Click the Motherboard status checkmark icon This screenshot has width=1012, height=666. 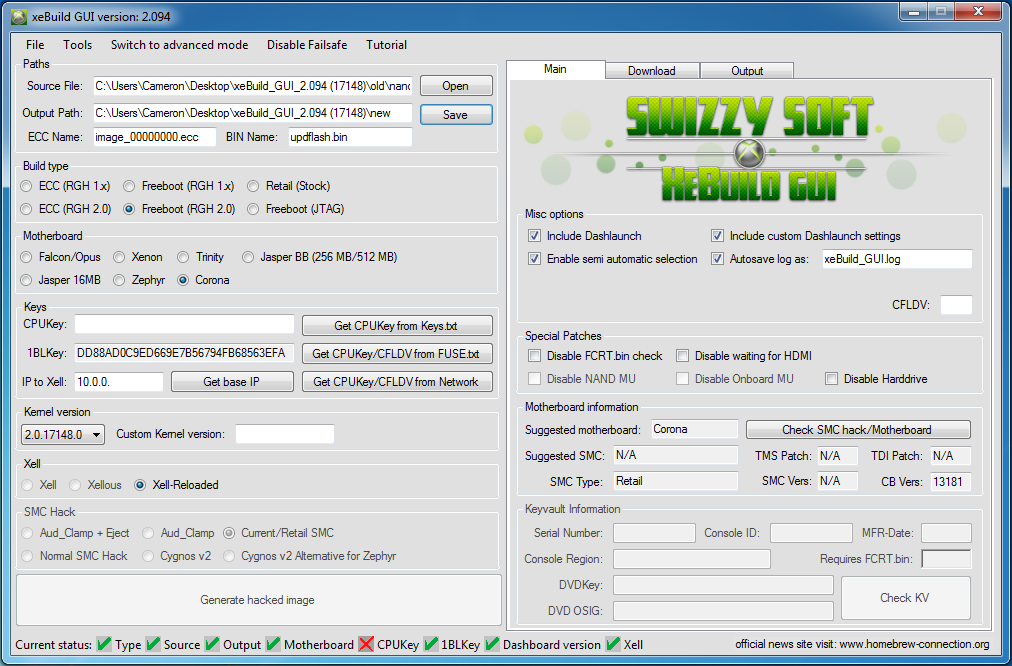coord(271,644)
